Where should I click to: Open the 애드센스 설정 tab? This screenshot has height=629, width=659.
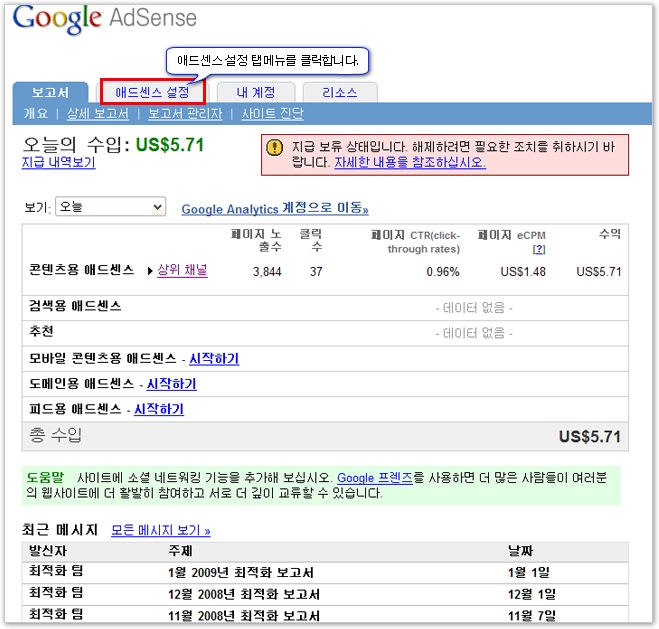pyautogui.click(x=153, y=92)
